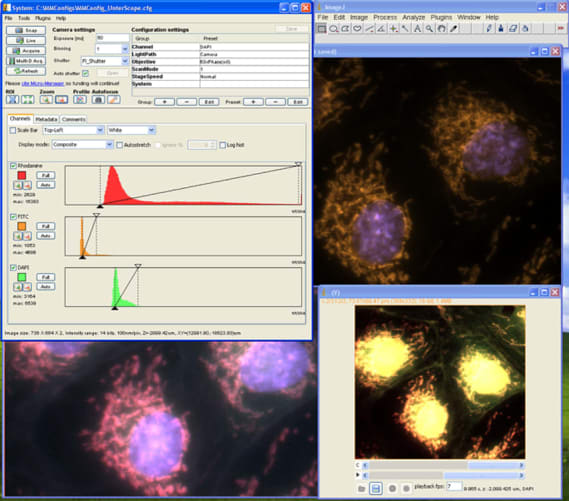Toggle the Auto shutter checkbox
The image size is (569, 501).
tap(86, 73)
